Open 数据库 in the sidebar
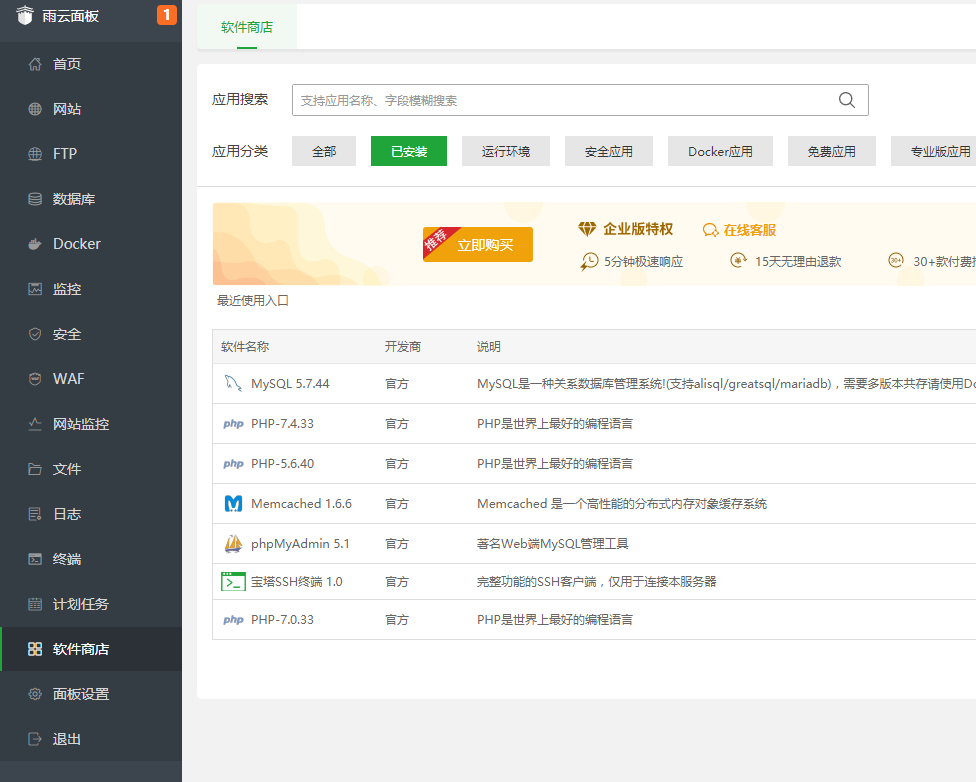Screen dimensions: 976x782 [74, 199]
